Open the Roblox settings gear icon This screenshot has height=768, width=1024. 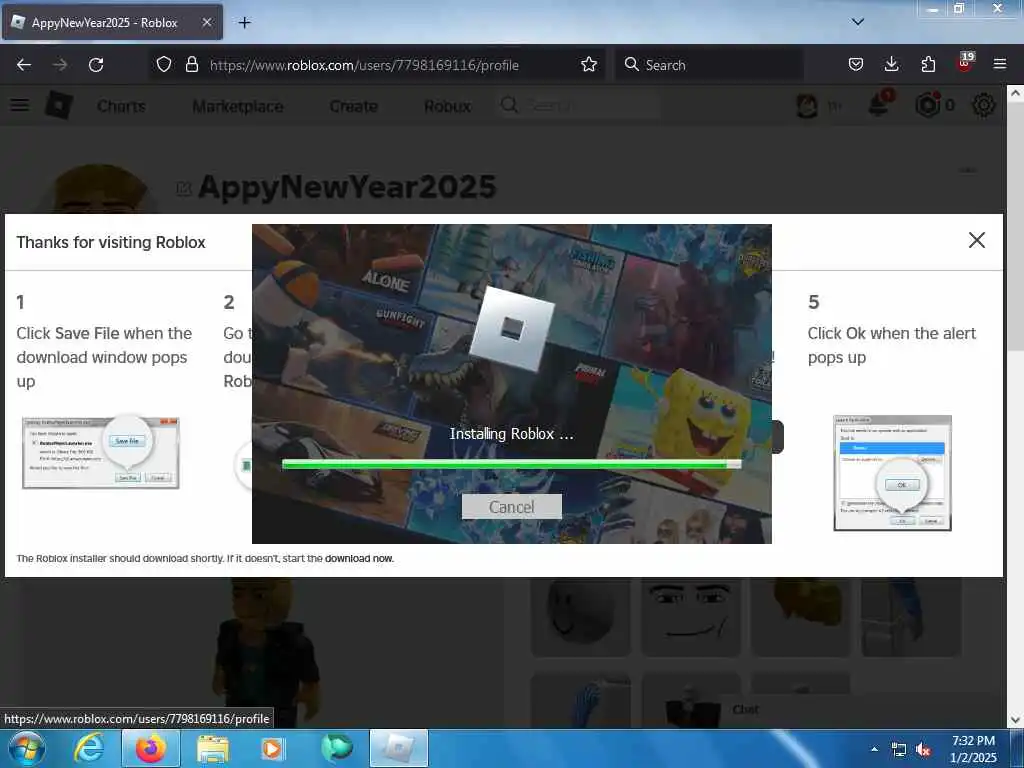tap(984, 105)
